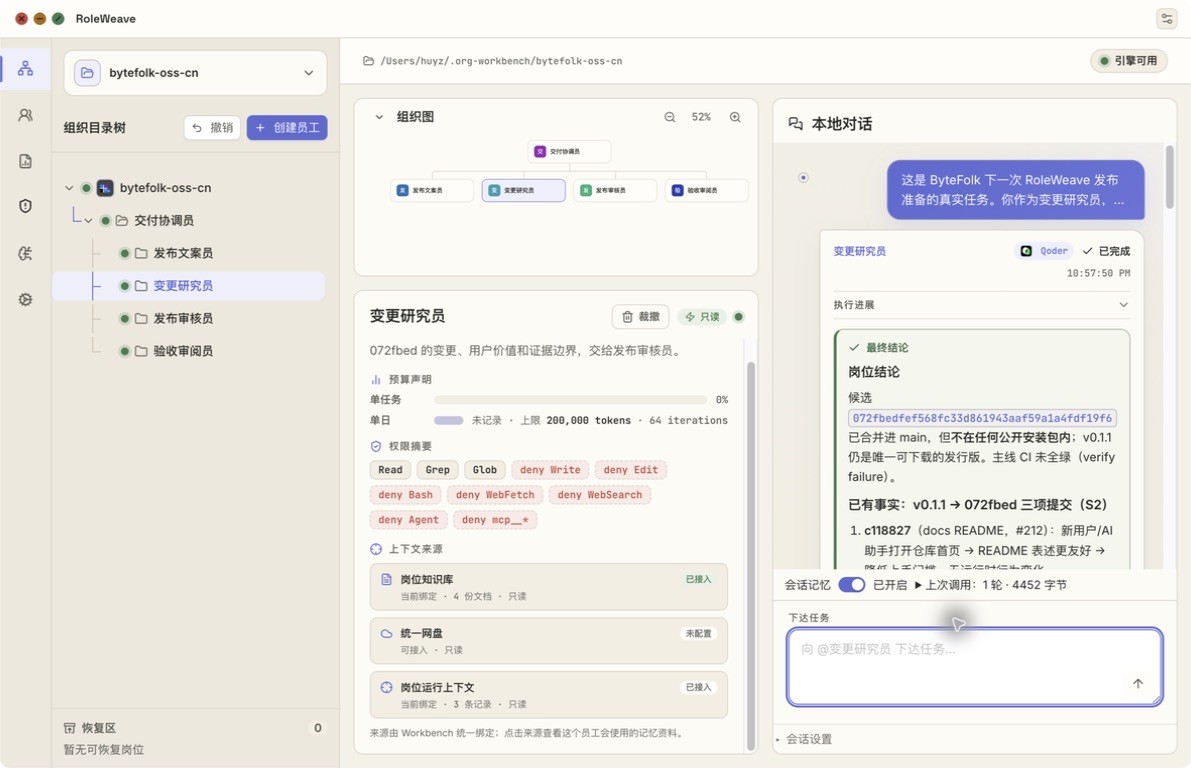The width and height of the screenshot is (1191, 768).
Task: Click the 单任务 budget progress bar
Action: pos(570,400)
